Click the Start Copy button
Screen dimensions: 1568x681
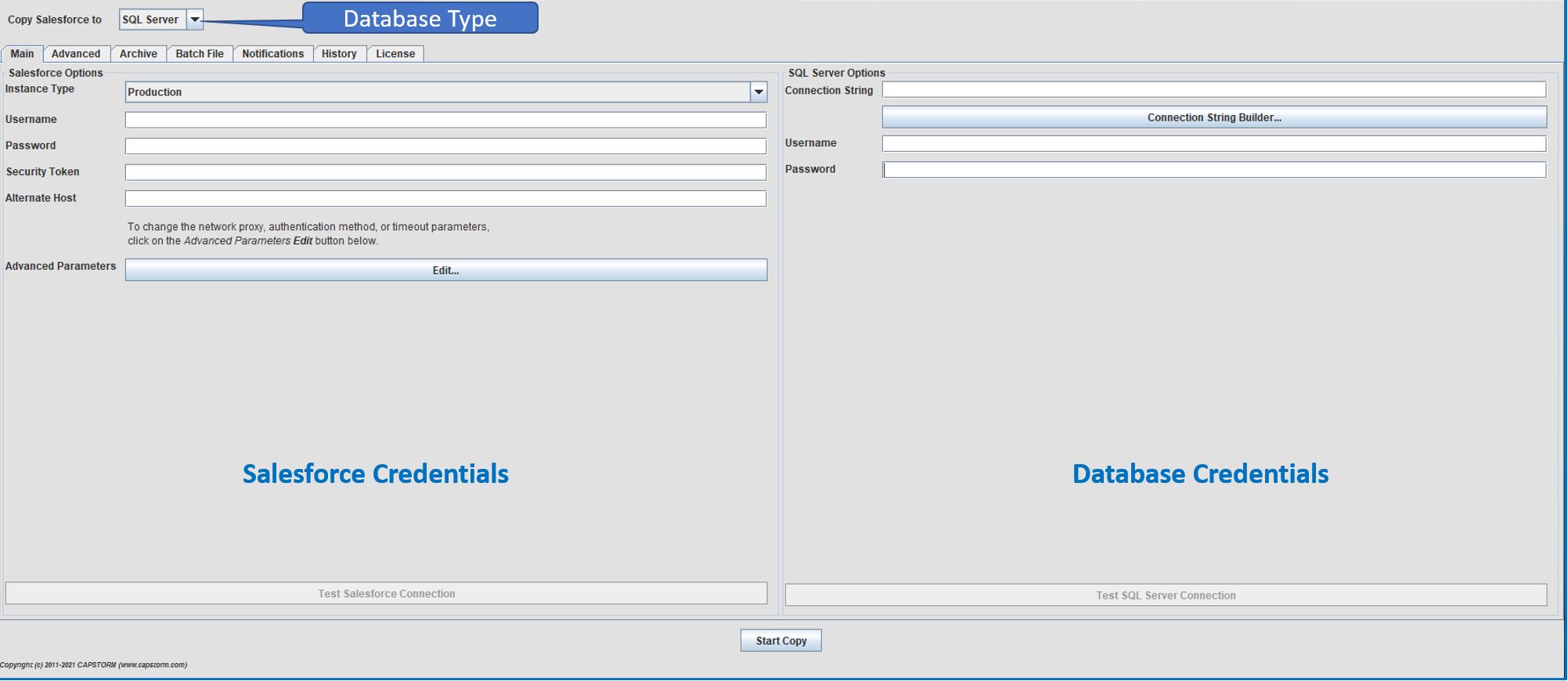tap(781, 640)
